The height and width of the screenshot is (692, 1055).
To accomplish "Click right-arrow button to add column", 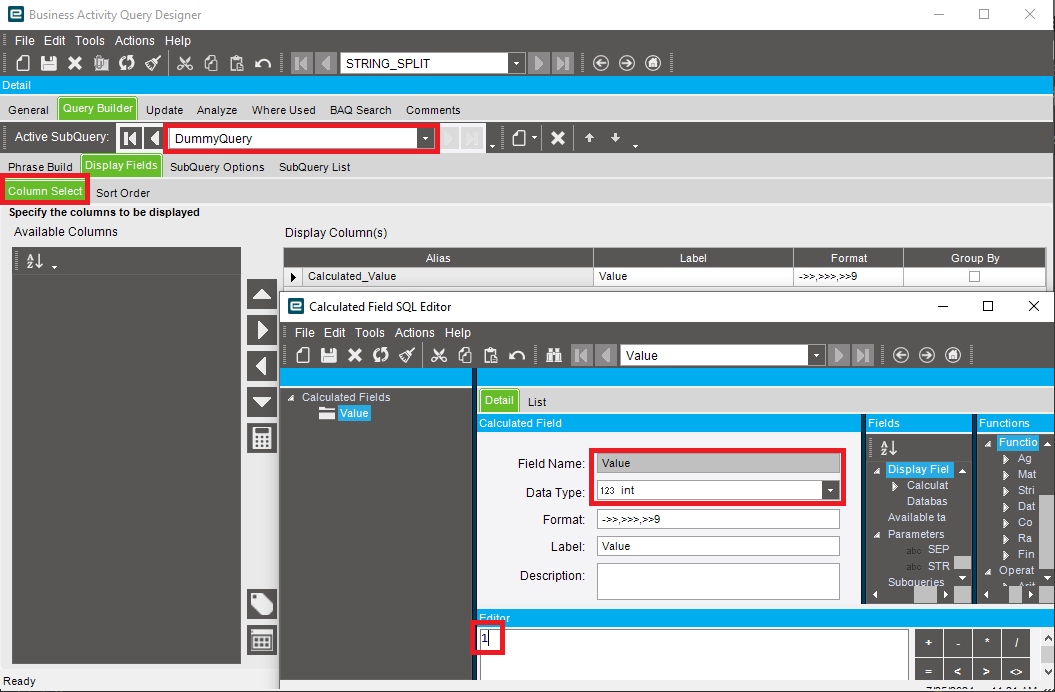I will click(x=262, y=330).
